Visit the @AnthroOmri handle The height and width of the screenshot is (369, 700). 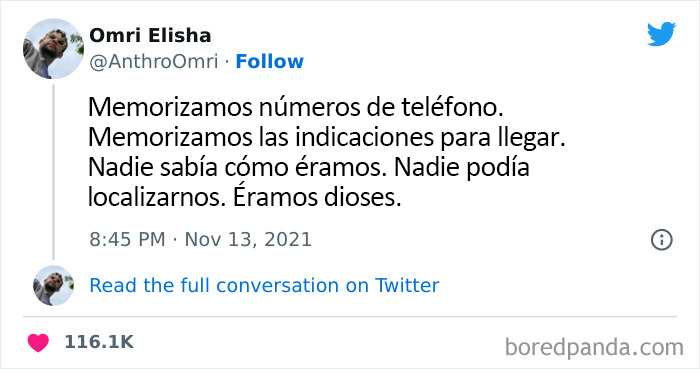tap(154, 62)
